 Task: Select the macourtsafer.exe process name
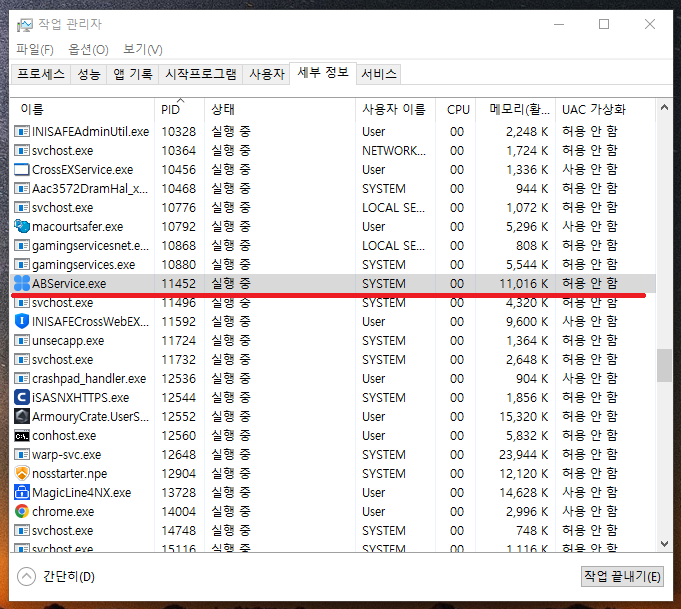click(x=77, y=227)
